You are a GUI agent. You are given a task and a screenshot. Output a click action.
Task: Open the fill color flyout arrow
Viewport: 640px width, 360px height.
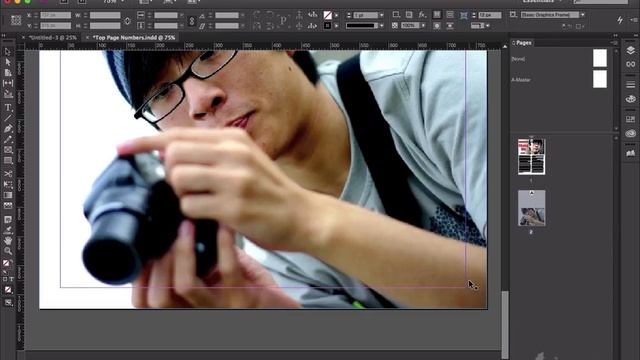tap(336, 16)
